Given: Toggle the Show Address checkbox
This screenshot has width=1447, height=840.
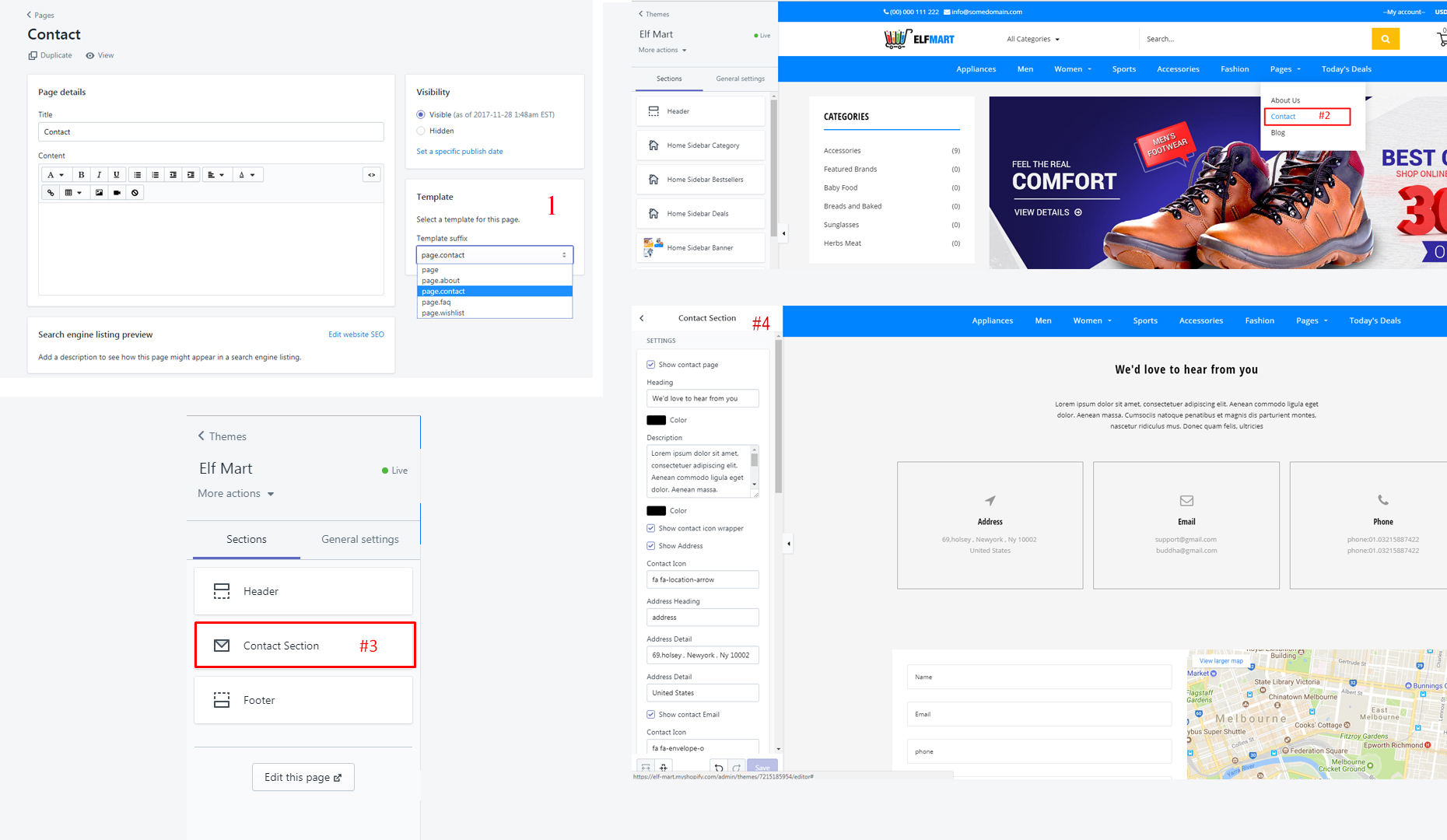Looking at the screenshot, I should [x=650, y=545].
